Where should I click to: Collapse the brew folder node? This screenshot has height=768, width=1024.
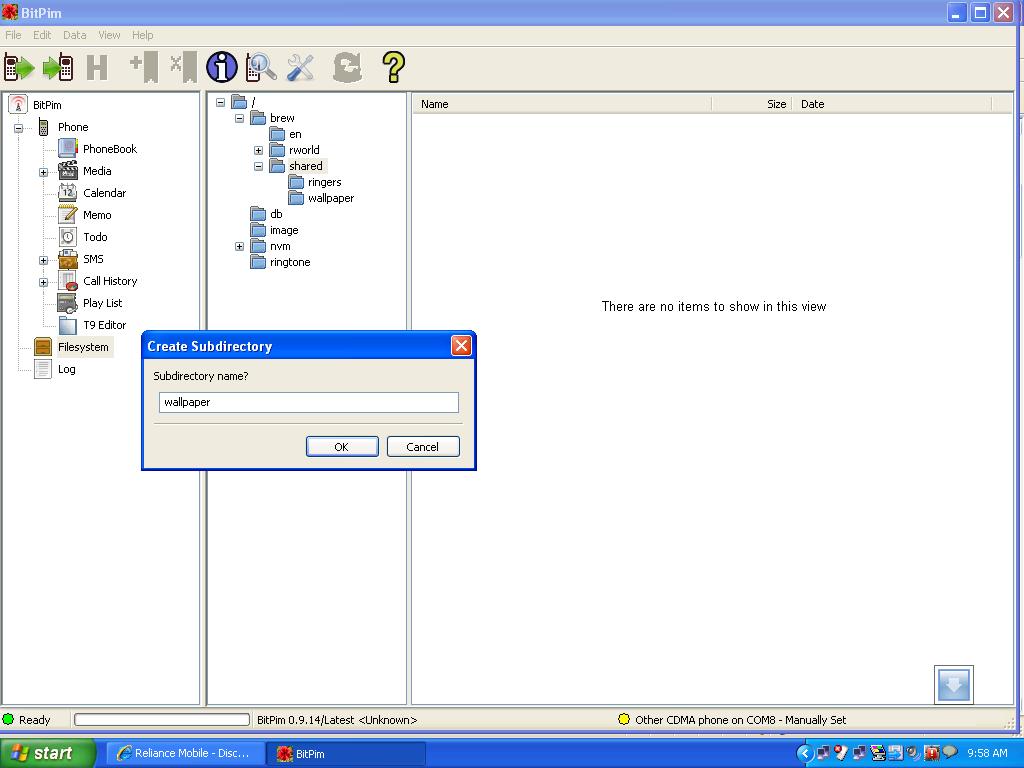(x=240, y=118)
